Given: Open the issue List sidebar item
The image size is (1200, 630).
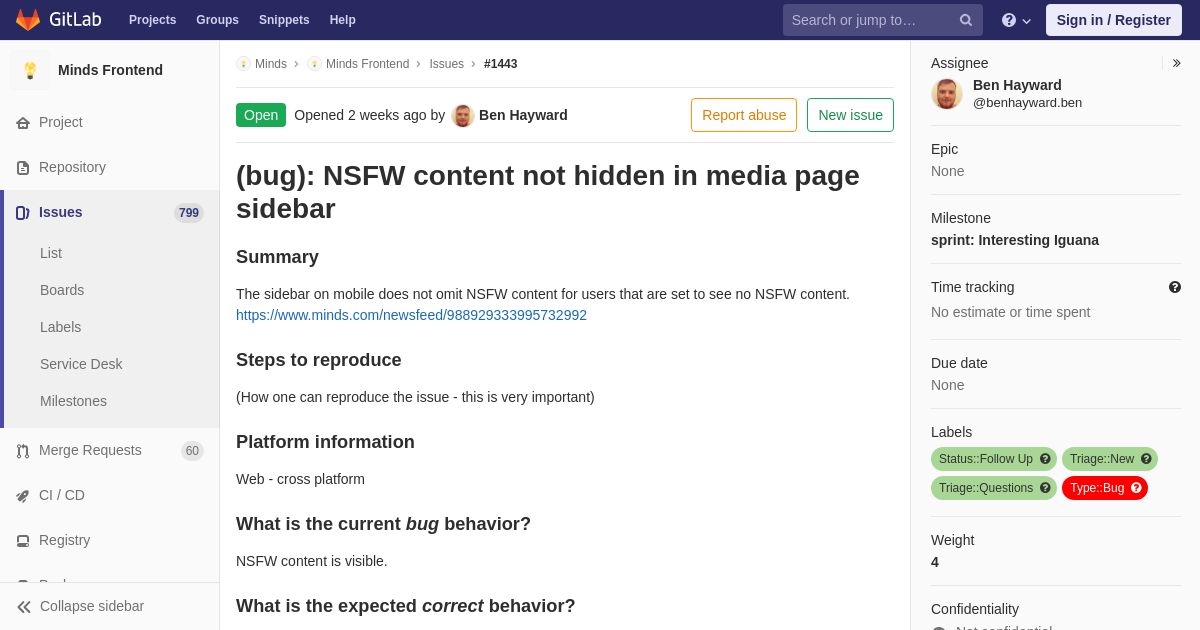Looking at the screenshot, I should point(51,253).
